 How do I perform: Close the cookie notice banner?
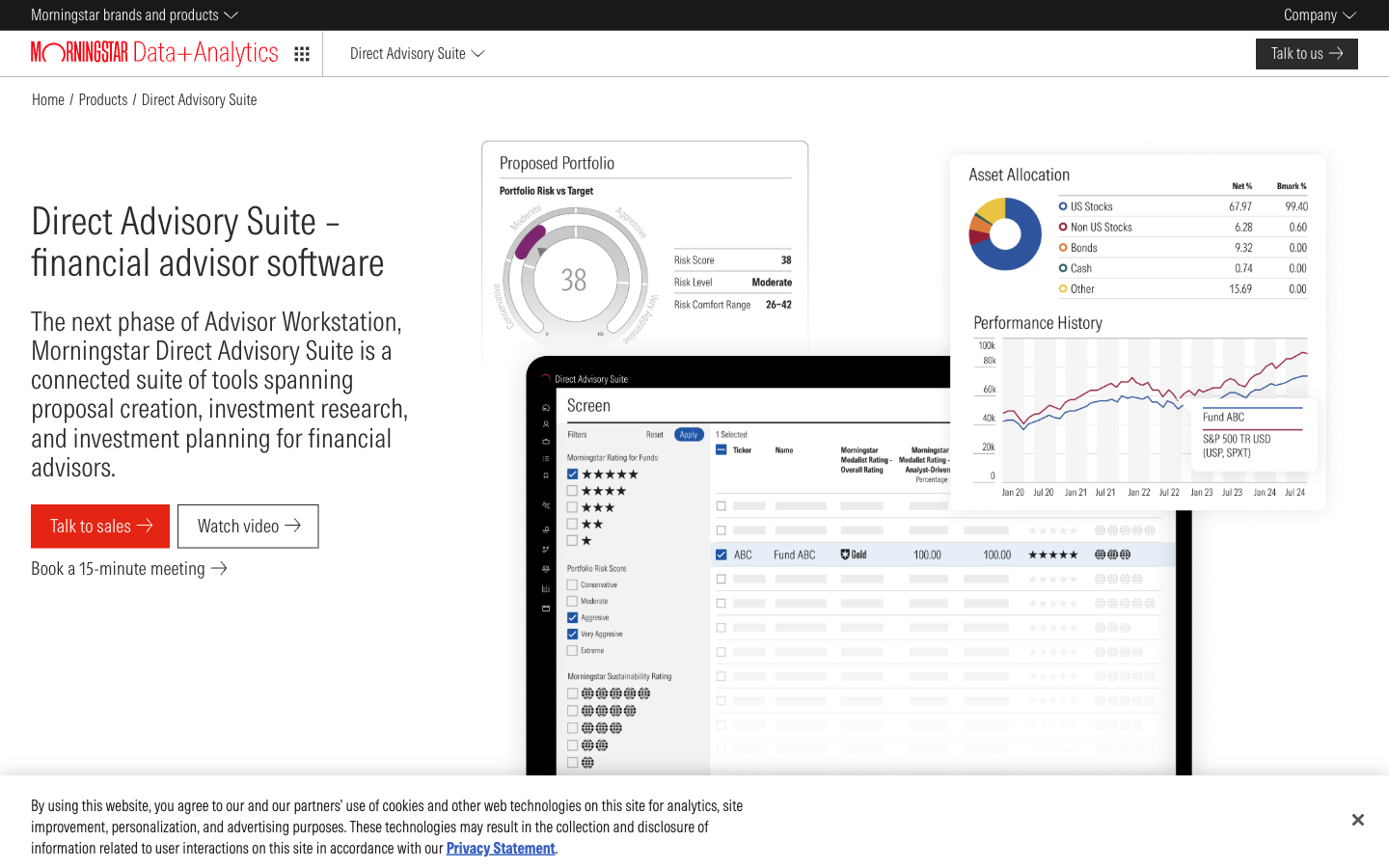pyautogui.click(x=1357, y=820)
